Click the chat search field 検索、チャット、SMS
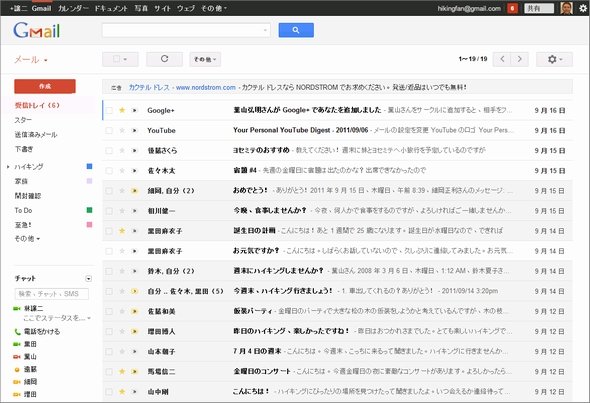Image resolution: width=590 pixels, height=403 pixels. pos(52,294)
